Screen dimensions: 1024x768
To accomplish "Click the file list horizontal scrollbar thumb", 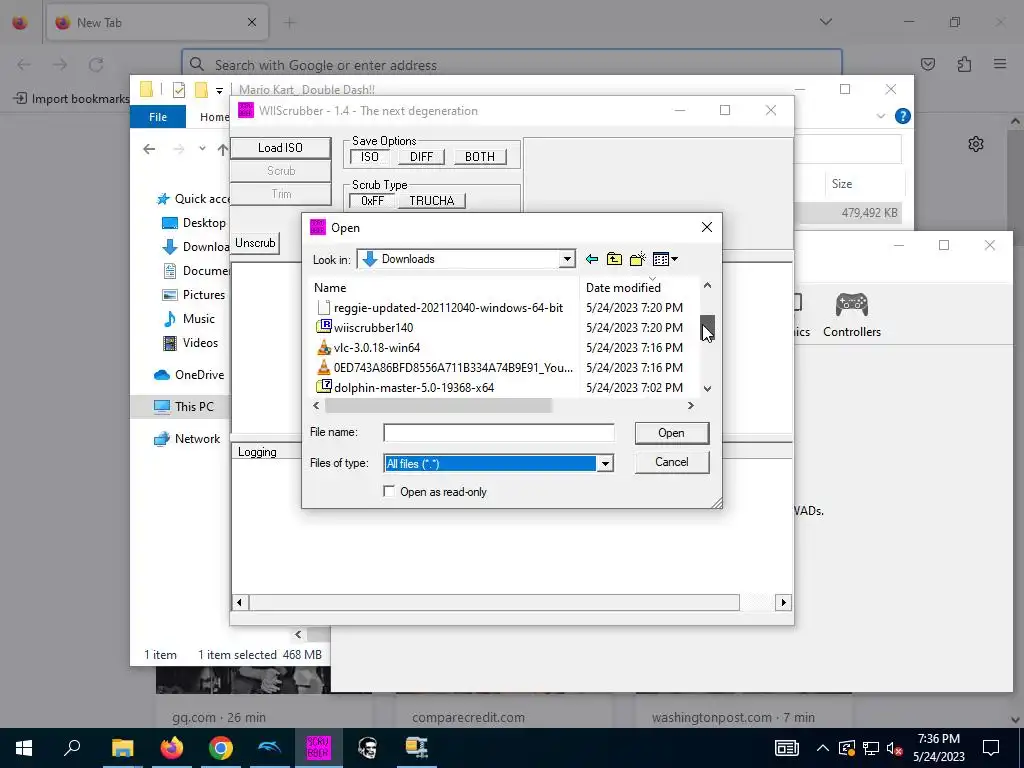I will click(438, 406).
